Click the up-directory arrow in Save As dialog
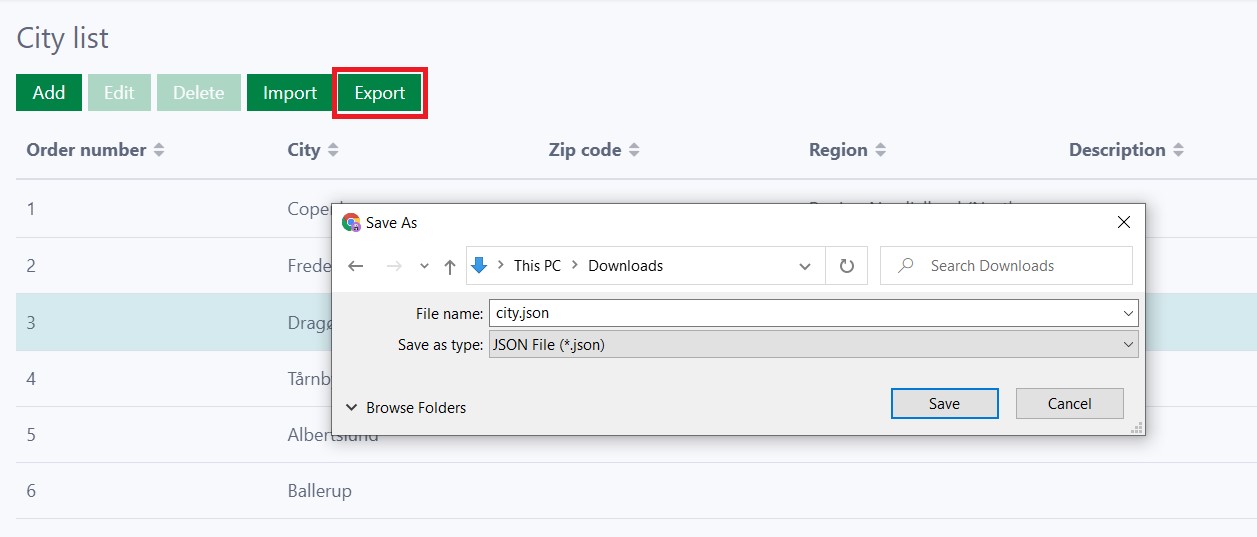1257x537 pixels. point(450,266)
